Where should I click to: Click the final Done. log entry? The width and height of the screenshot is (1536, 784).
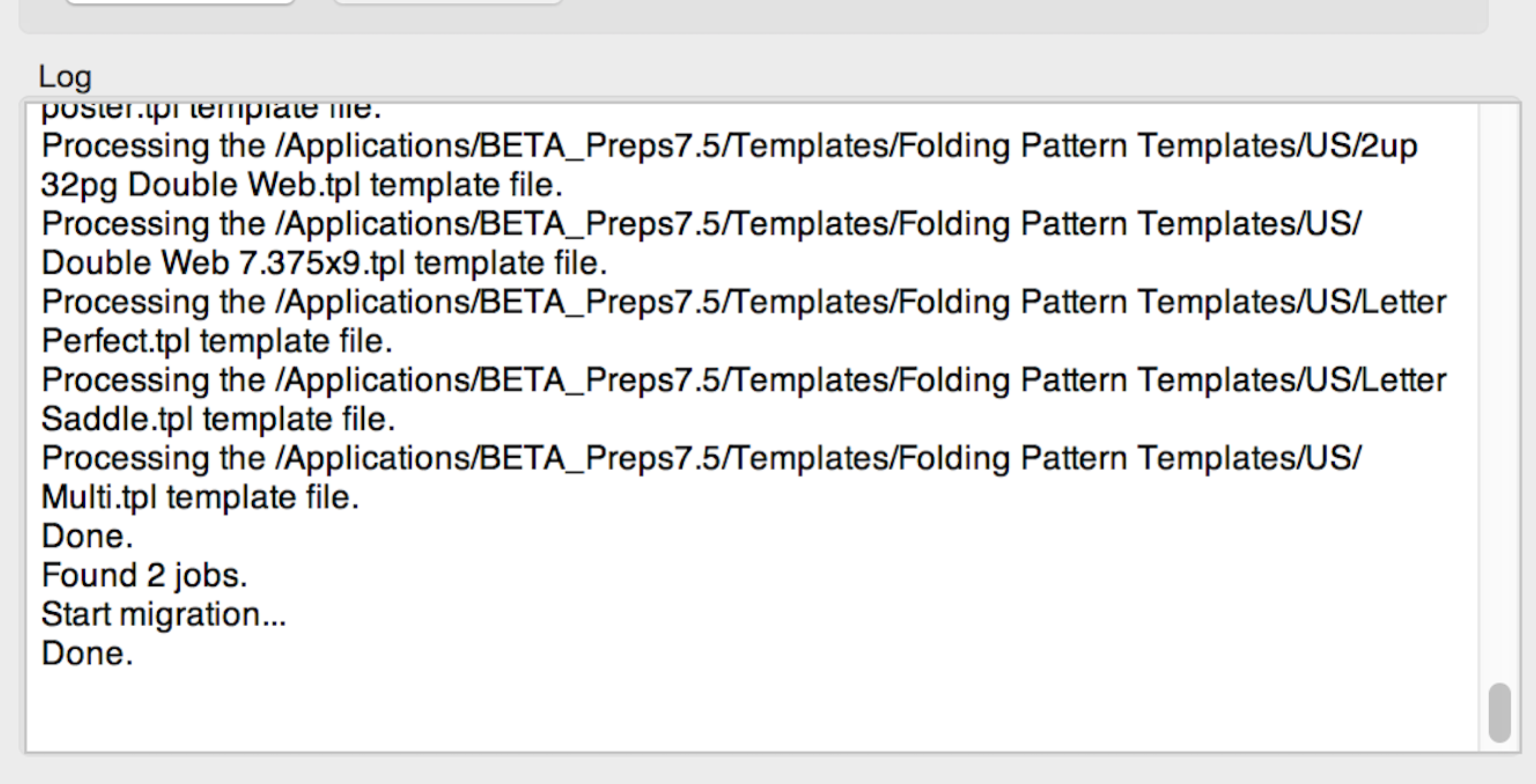click(87, 653)
